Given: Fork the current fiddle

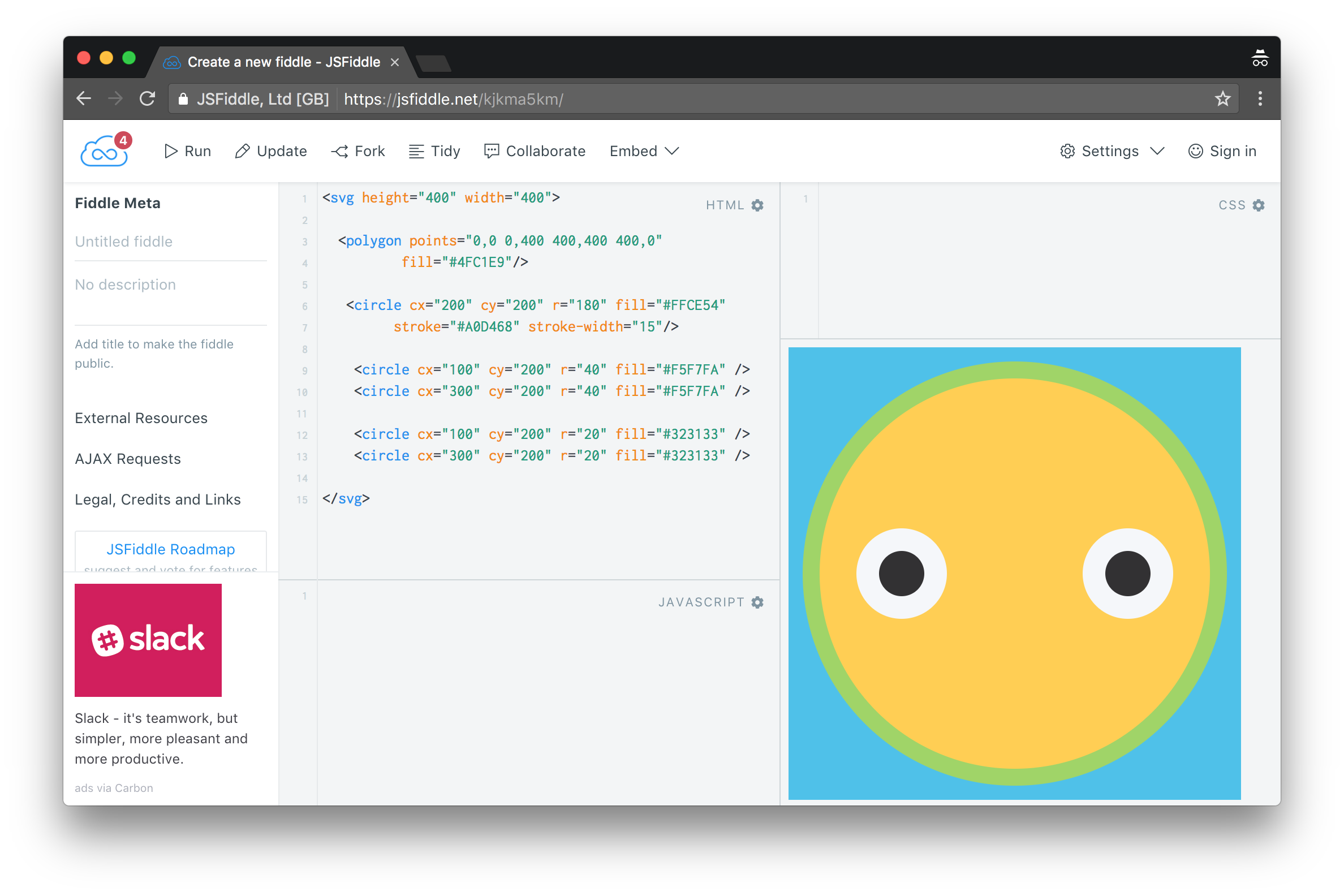Looking at the screenshot, I should pos(358,151).
